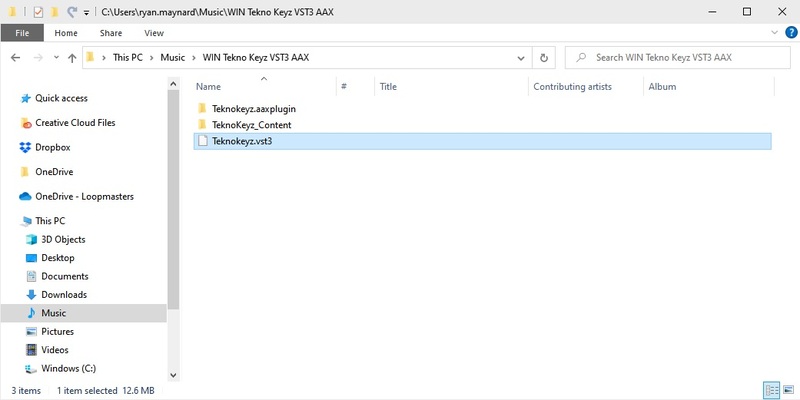Click the Search WIN Tekno Keyz field
The image size is (800, 400).
[x=678, y=58]
